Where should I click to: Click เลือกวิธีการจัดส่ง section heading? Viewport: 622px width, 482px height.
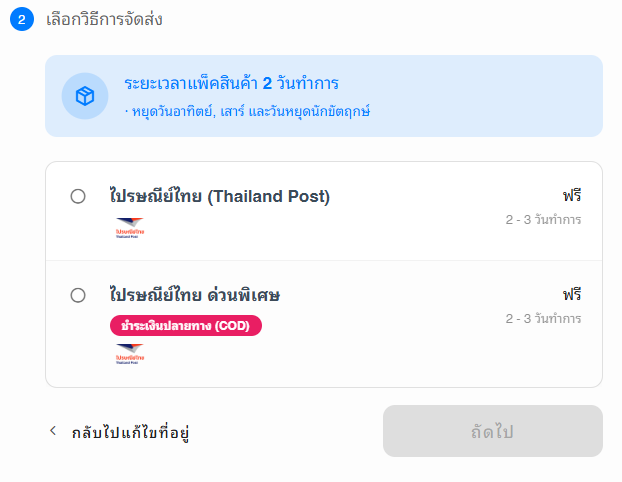click(104, 19)
